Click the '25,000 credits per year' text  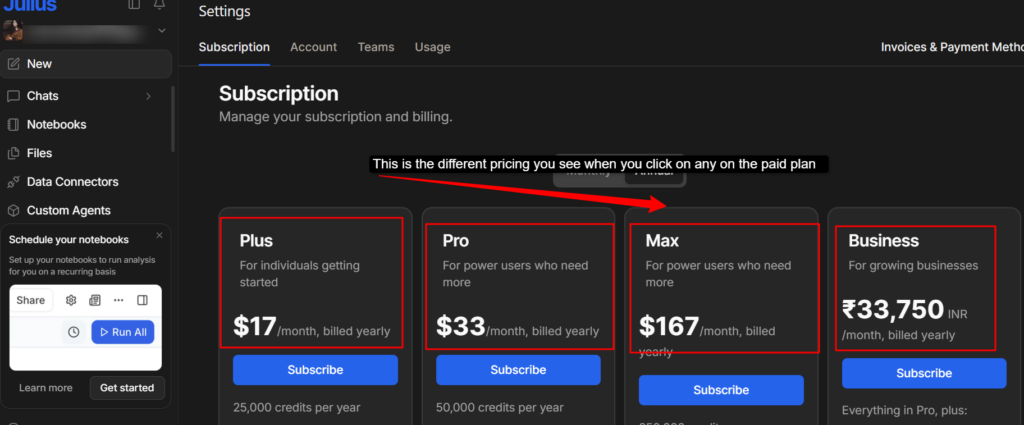point(296,408)
